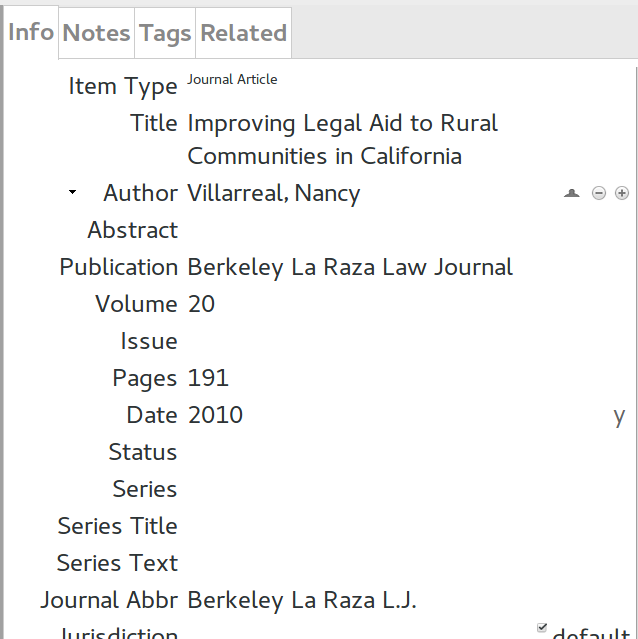Select the Info tab

pyautogui.click(x=31, y=32)
